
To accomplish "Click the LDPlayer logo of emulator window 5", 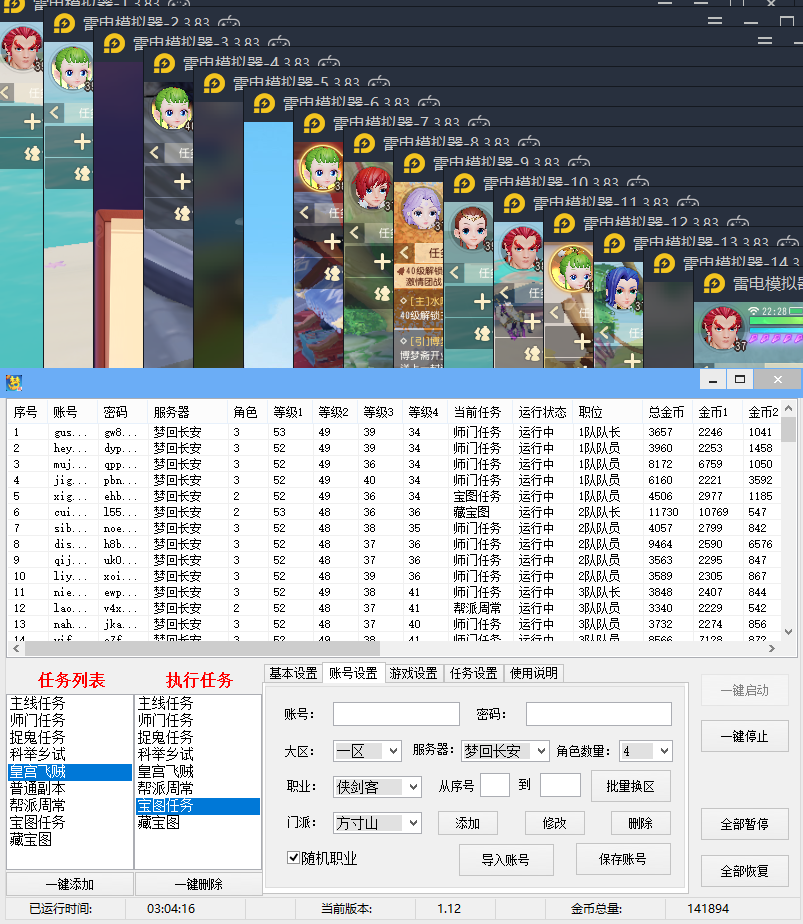I will [214, 84].
